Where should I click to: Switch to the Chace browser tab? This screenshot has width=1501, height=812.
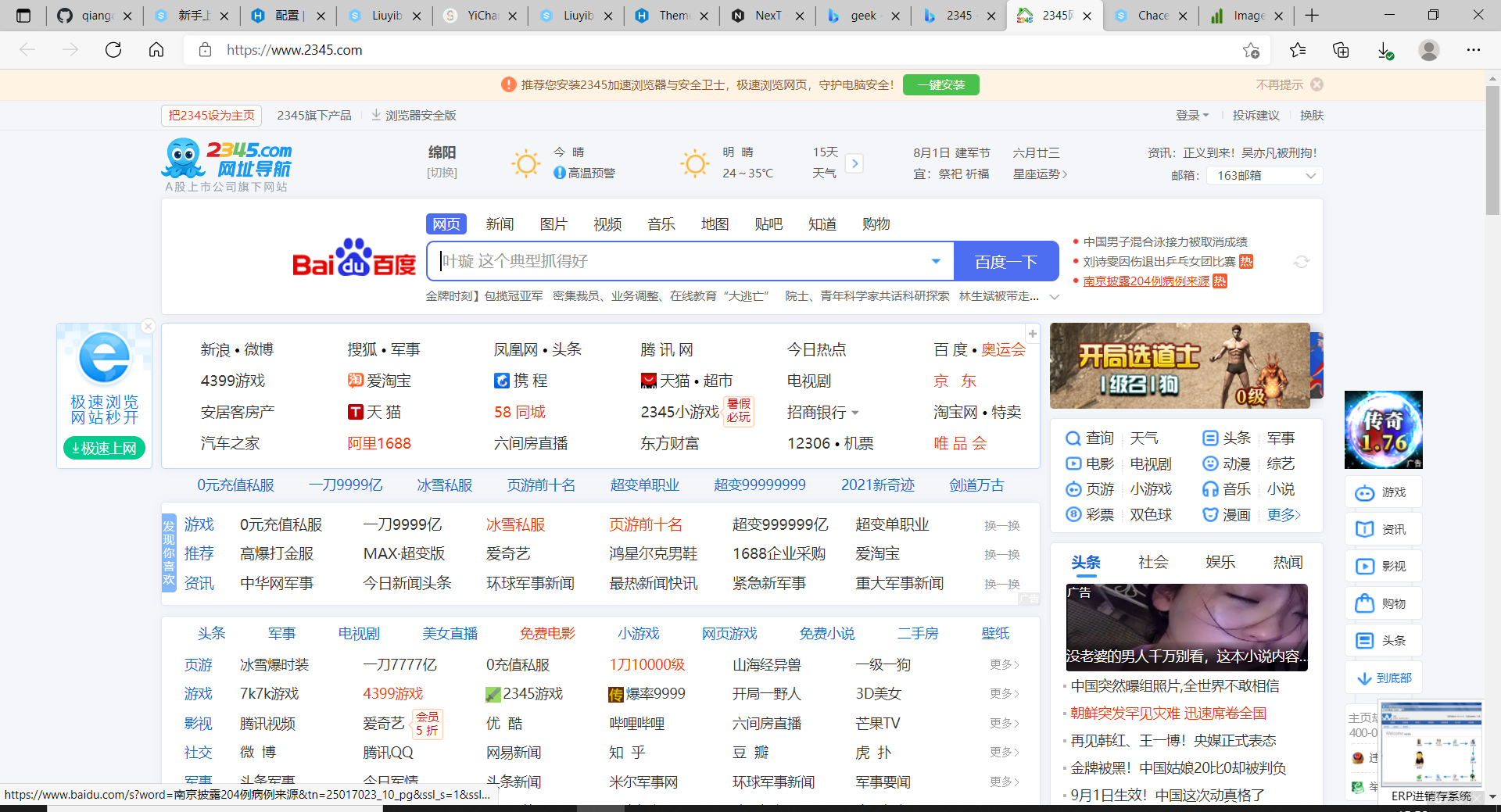(1151, 16)
